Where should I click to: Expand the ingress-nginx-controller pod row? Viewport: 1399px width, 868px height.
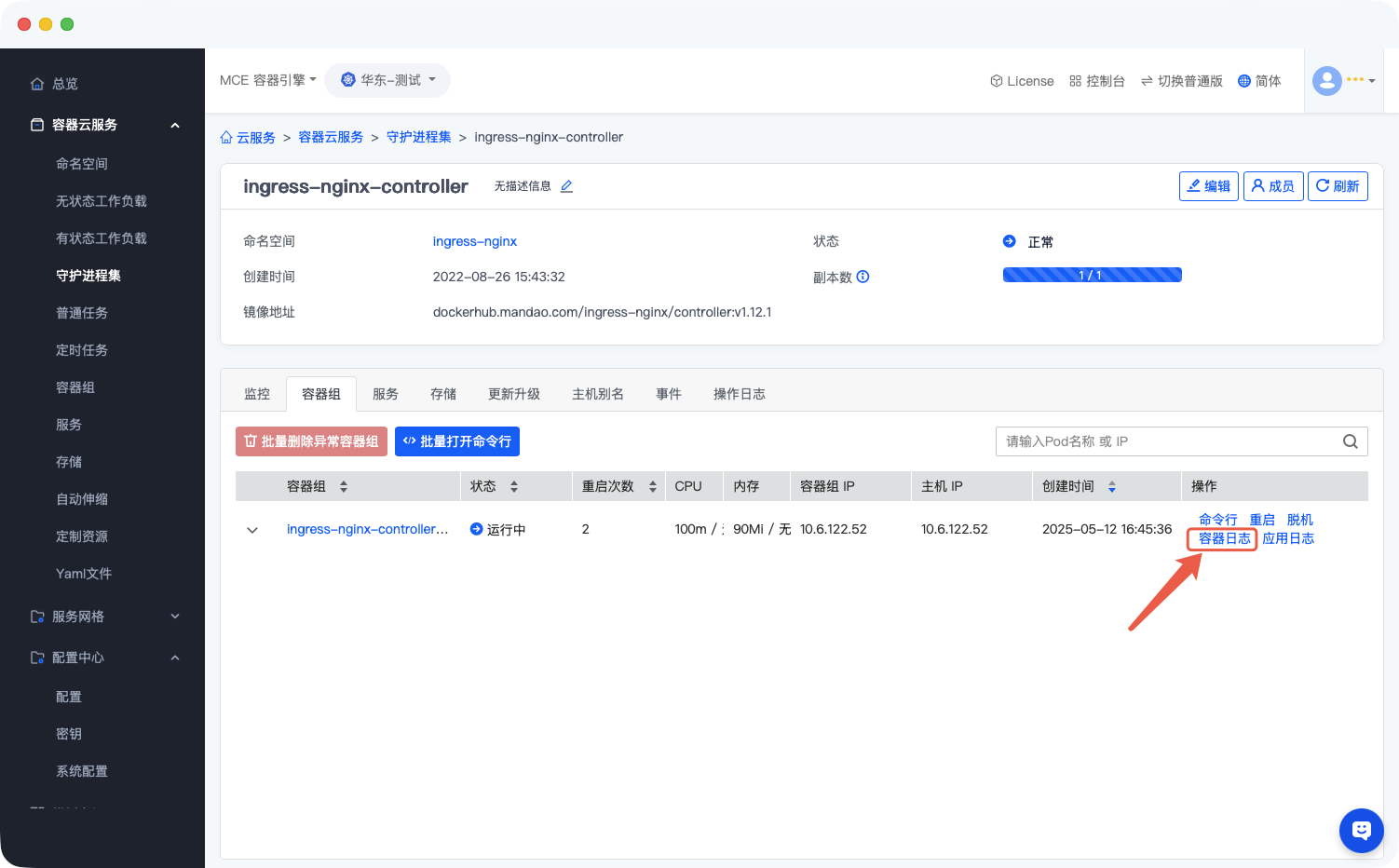(251, 530)
